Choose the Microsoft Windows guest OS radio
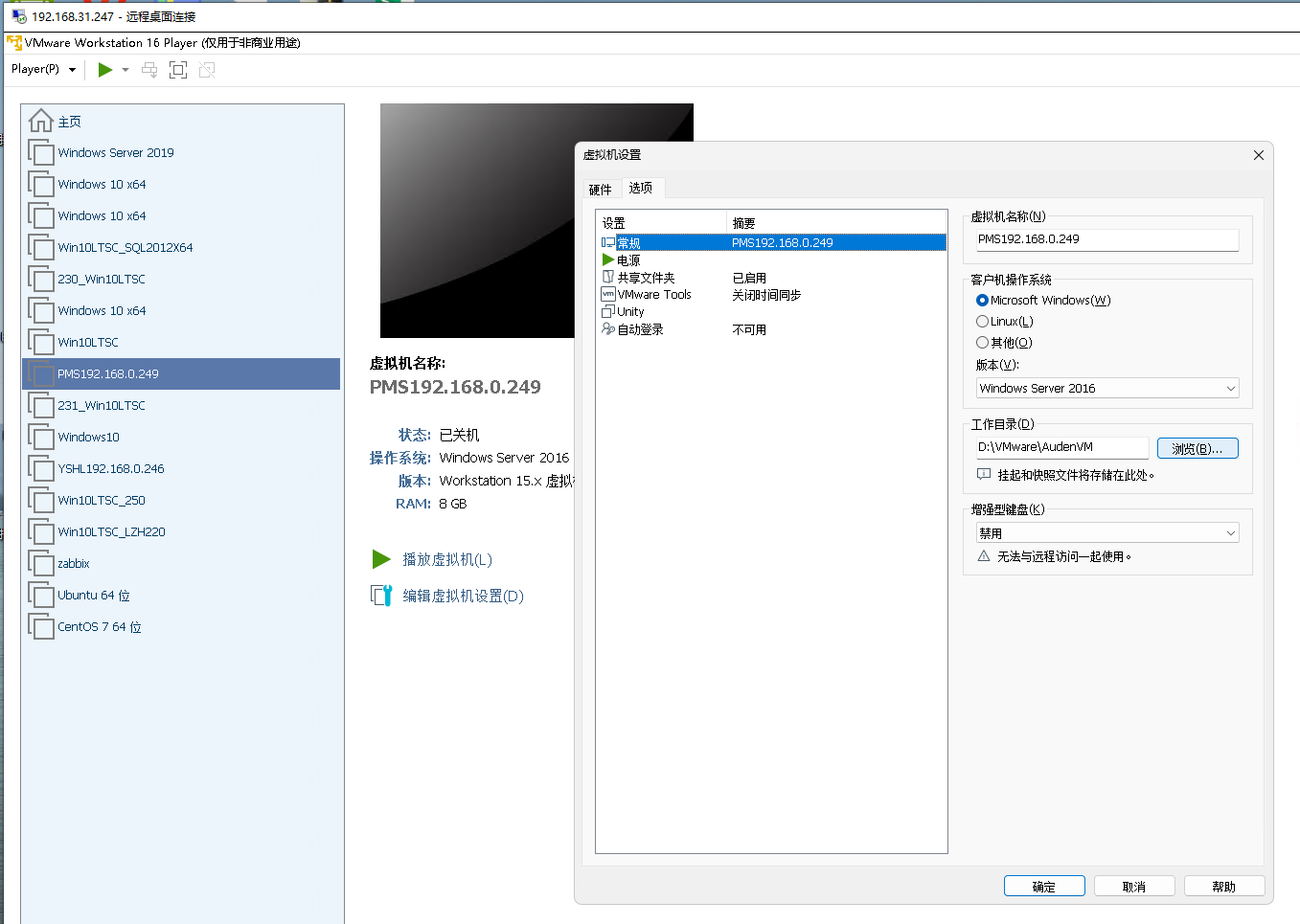This screenshot has width=1300, height=924. click(x=982, y=301)
